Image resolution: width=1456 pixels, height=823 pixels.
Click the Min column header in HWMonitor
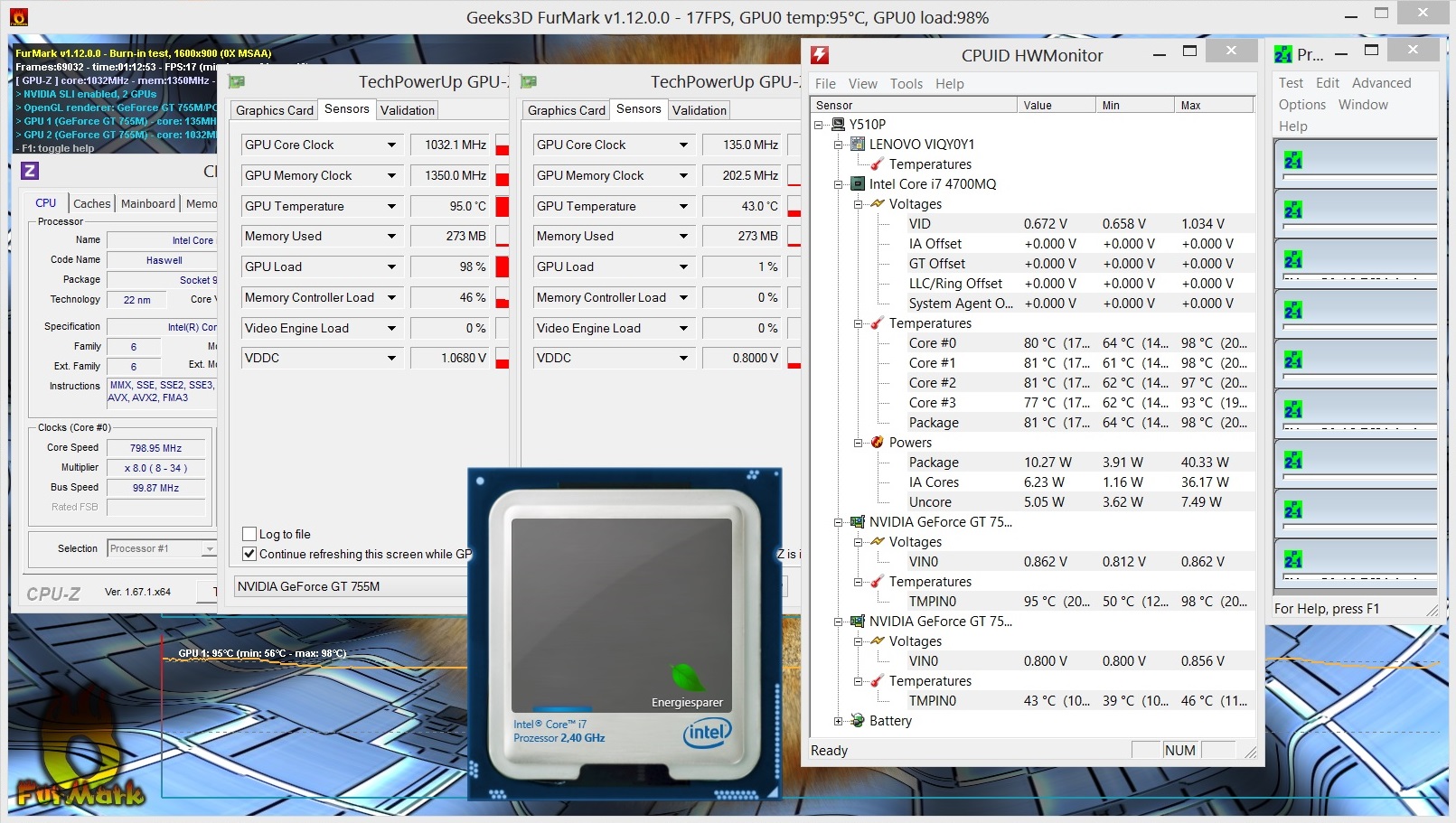1135,106
